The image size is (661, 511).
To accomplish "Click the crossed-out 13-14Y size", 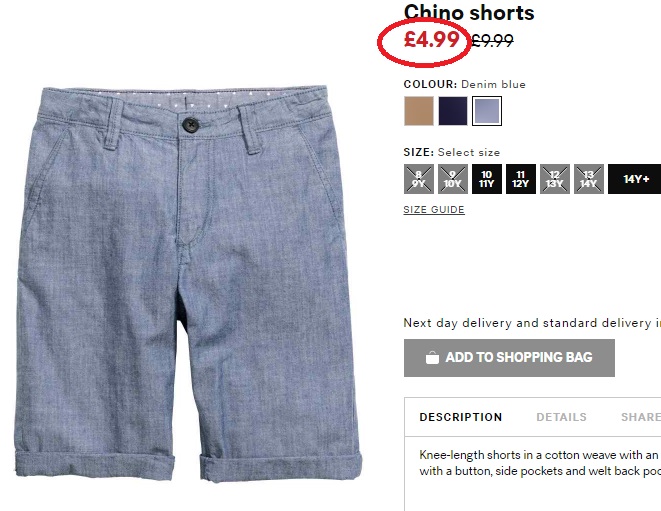I will point(589,179).
